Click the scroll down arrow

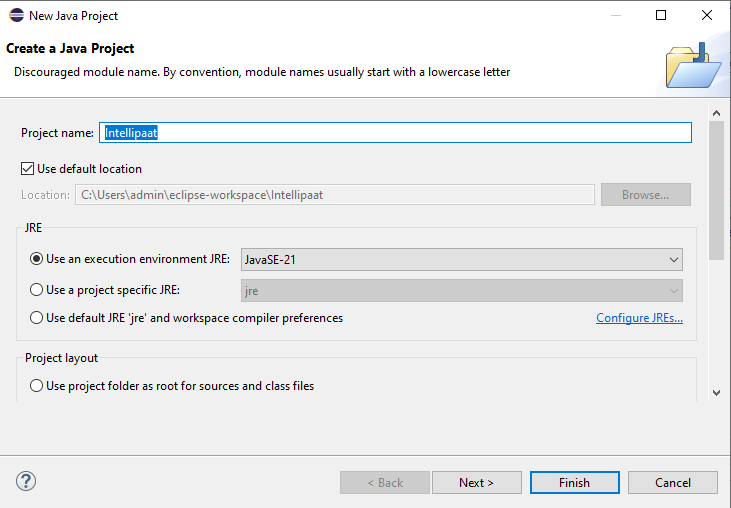[x=717, y=393]
